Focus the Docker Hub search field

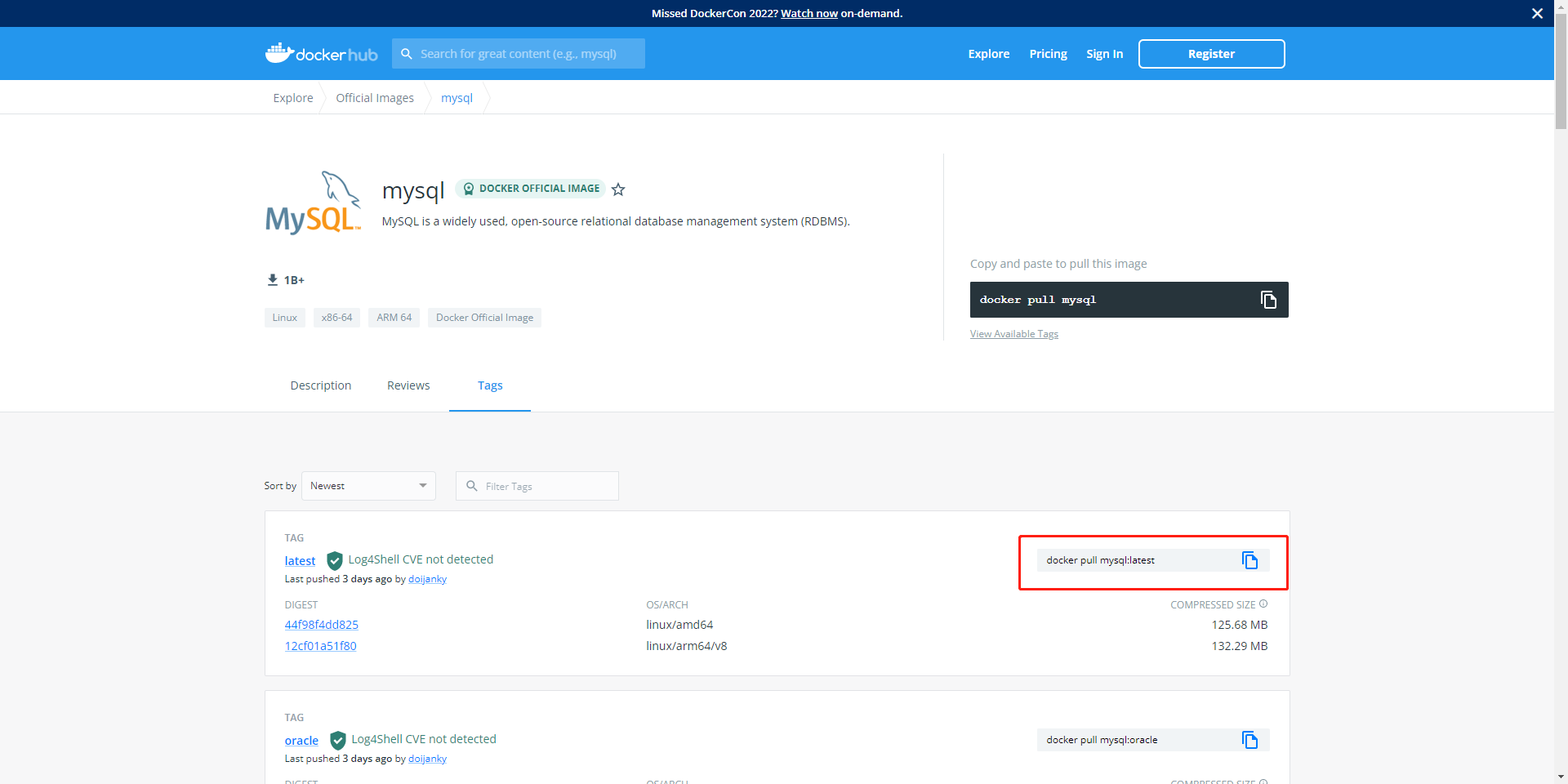(x=519, y=54)
